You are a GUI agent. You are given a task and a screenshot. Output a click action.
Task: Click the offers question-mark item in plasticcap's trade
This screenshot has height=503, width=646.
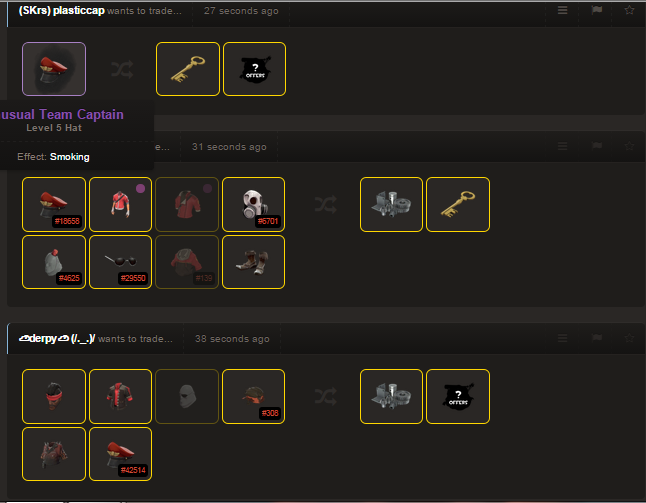coord(255,69)
